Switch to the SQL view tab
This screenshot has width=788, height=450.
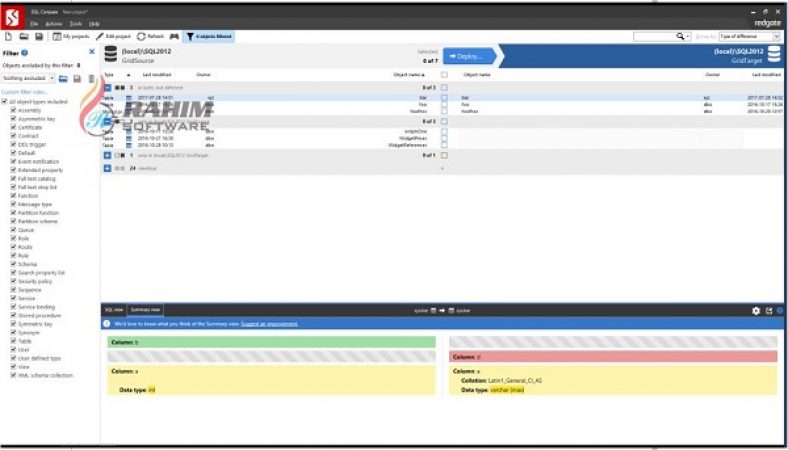[114, 310]
